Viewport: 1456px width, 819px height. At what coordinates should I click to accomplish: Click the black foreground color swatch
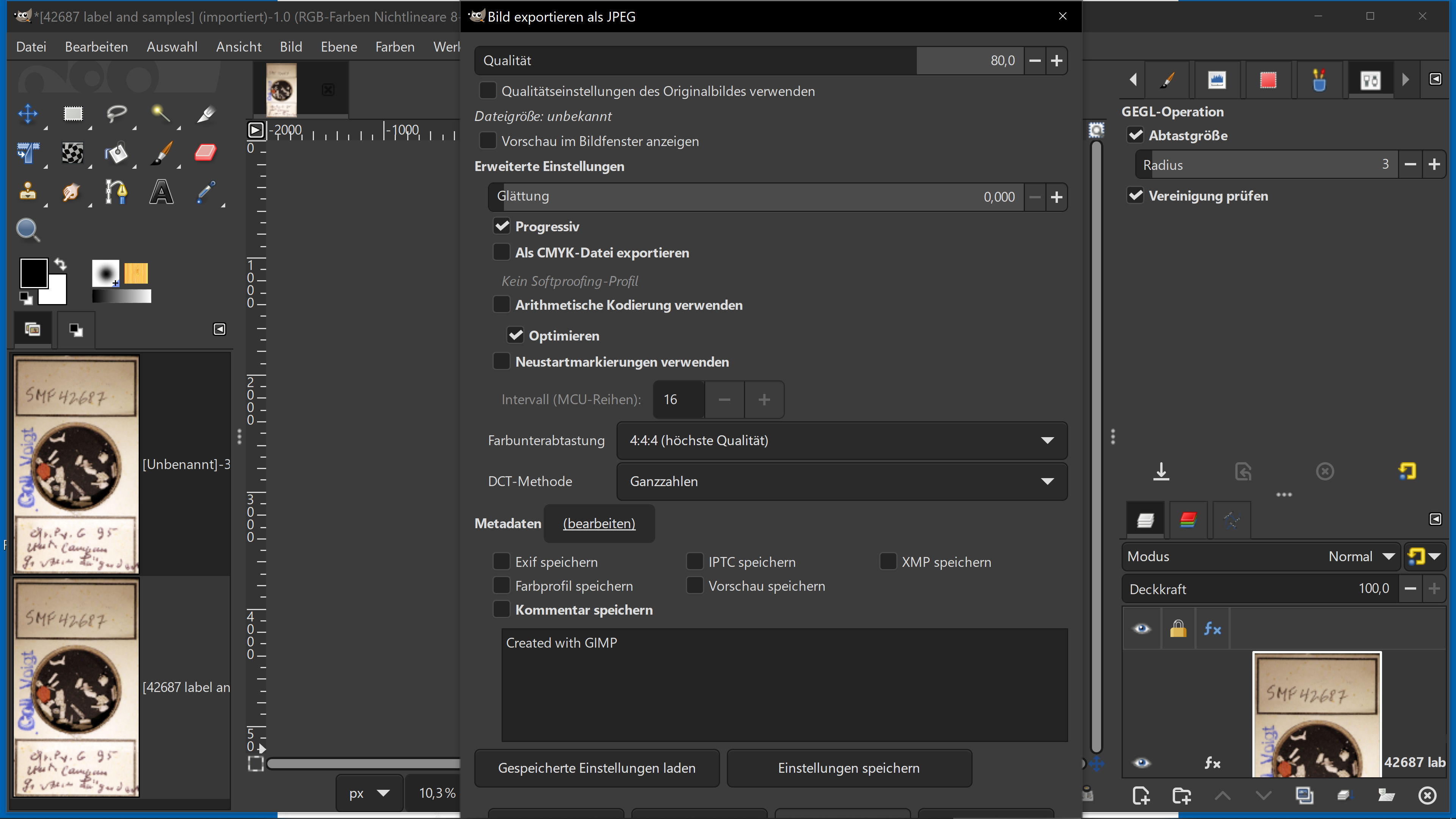[x=33, y=273]
